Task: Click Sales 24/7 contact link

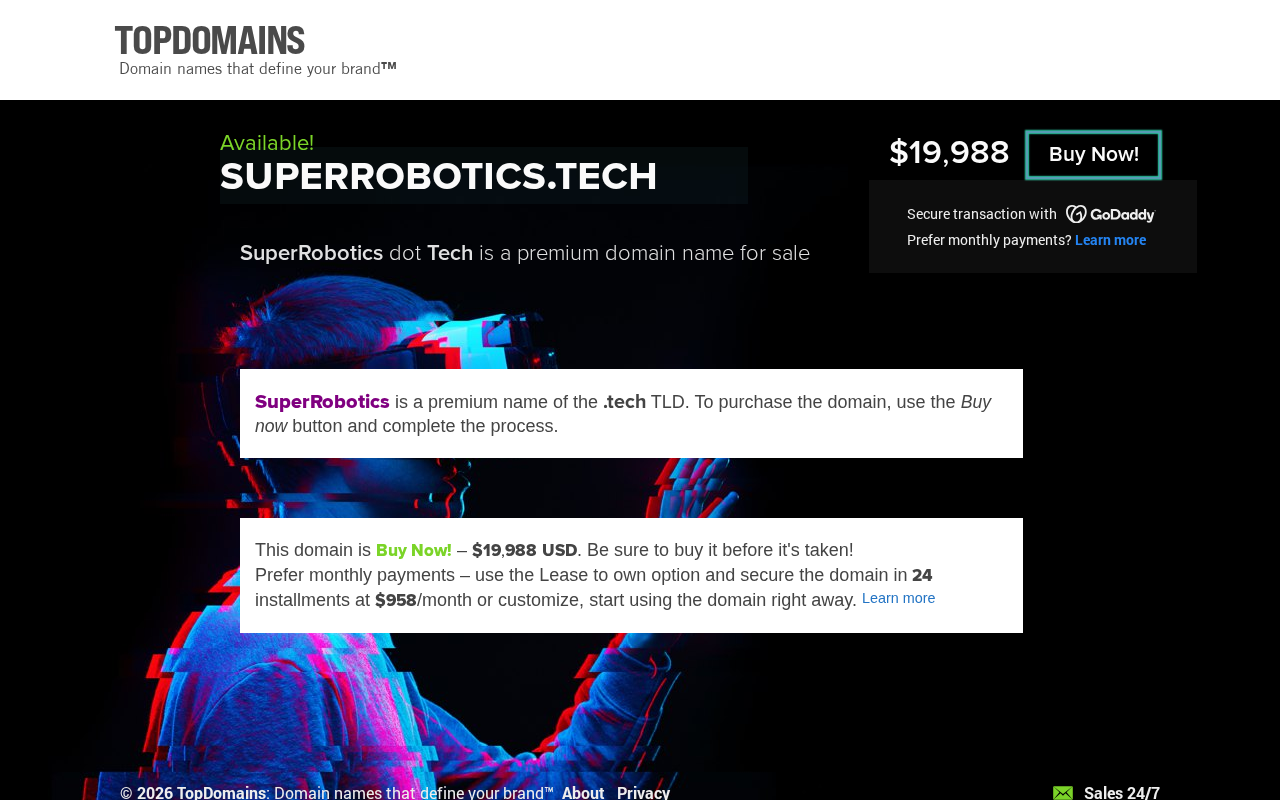Action: tap(1121, 792)
